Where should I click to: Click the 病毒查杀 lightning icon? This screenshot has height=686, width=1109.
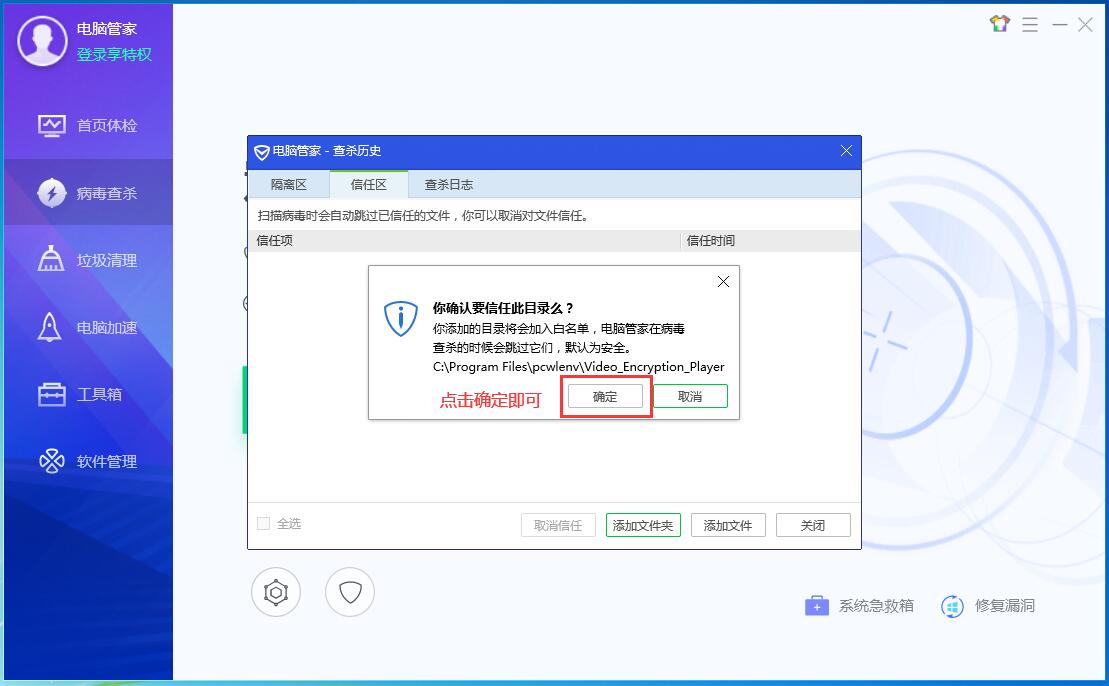[52, 193]
